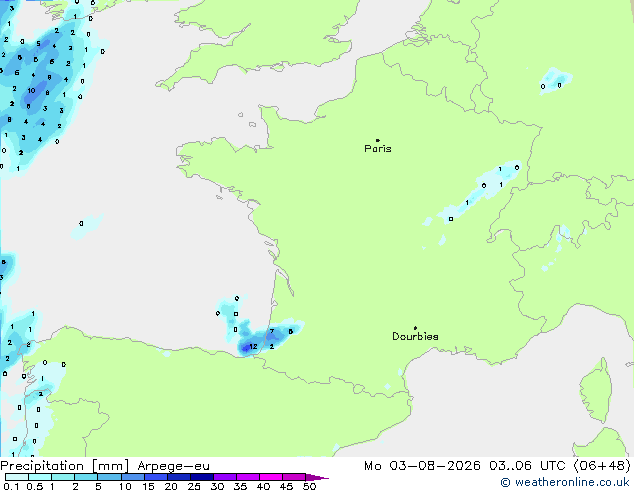Select the 30–35 mm purple legend swatch

point(225,477)
